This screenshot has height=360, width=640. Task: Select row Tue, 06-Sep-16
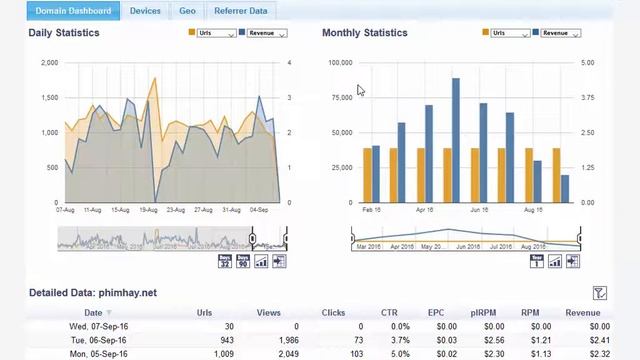(320, 340)
